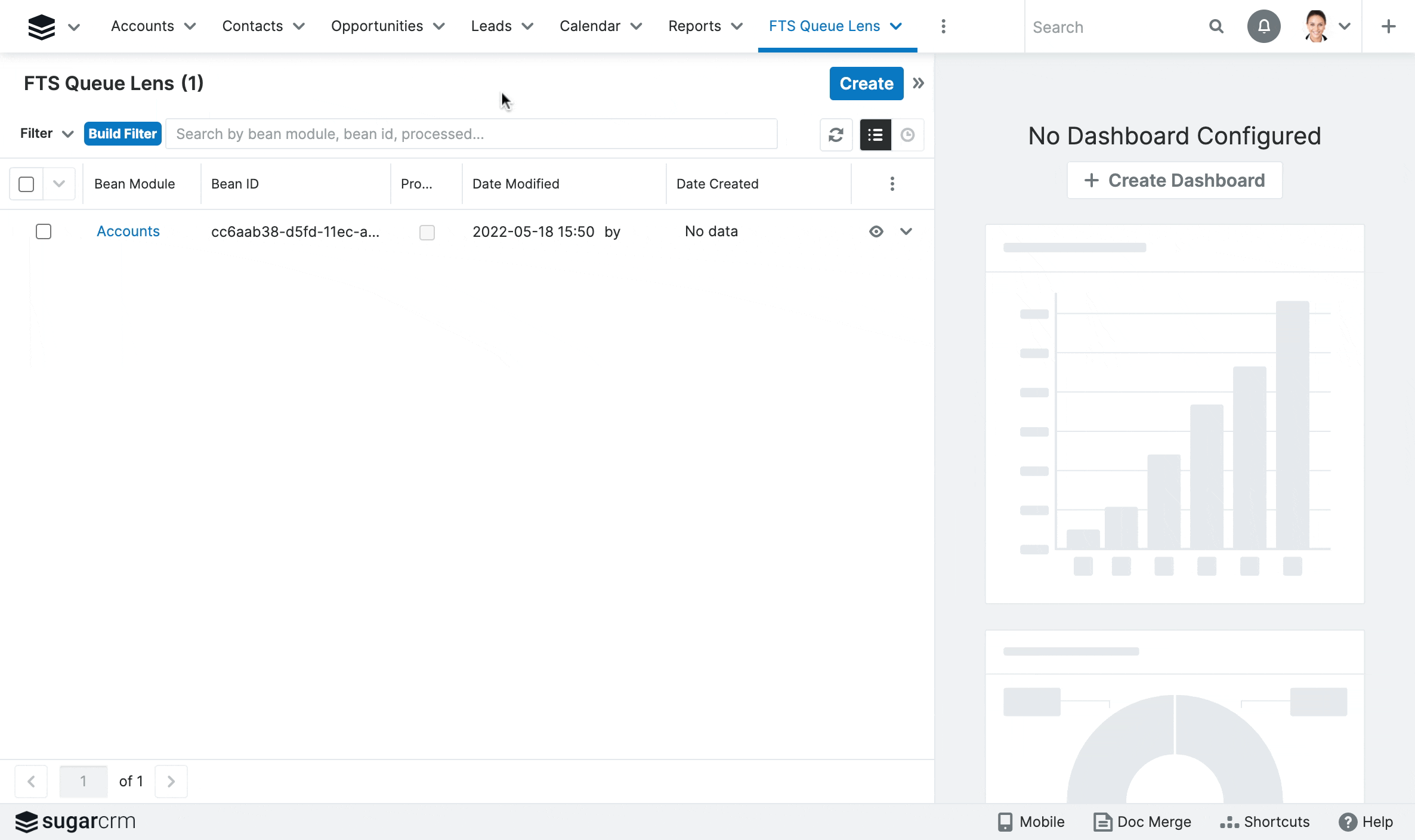Screen dimensions: 1415x840
Task: Switch to activity stream clock view
Action: (x=907, y=135)
